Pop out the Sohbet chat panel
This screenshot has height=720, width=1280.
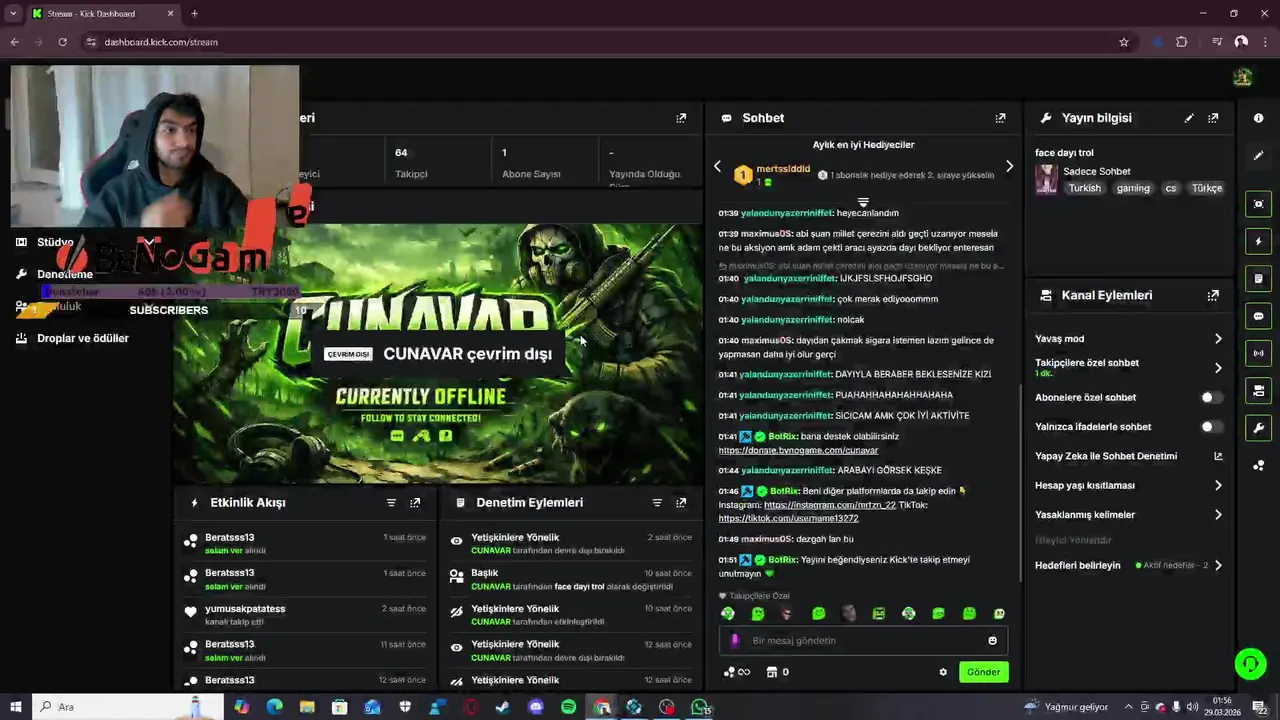pos(1000,118)
